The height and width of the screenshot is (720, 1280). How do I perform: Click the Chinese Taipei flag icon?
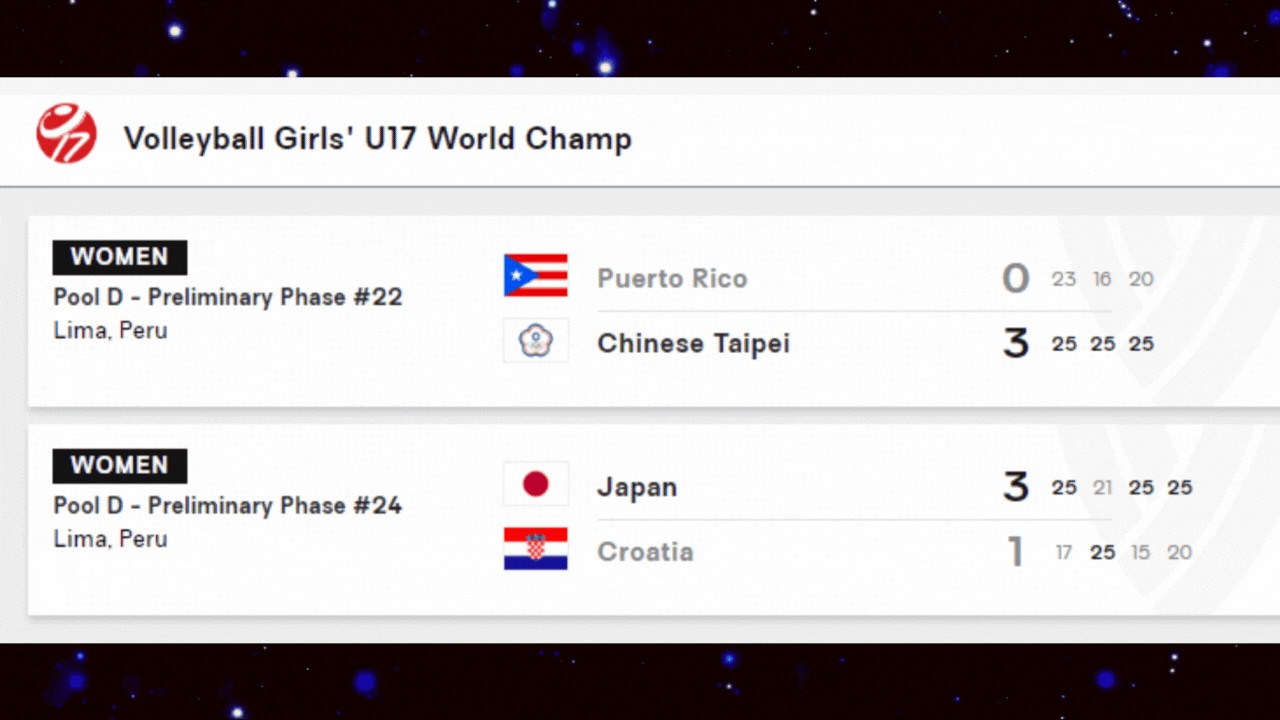coord(536,341)
